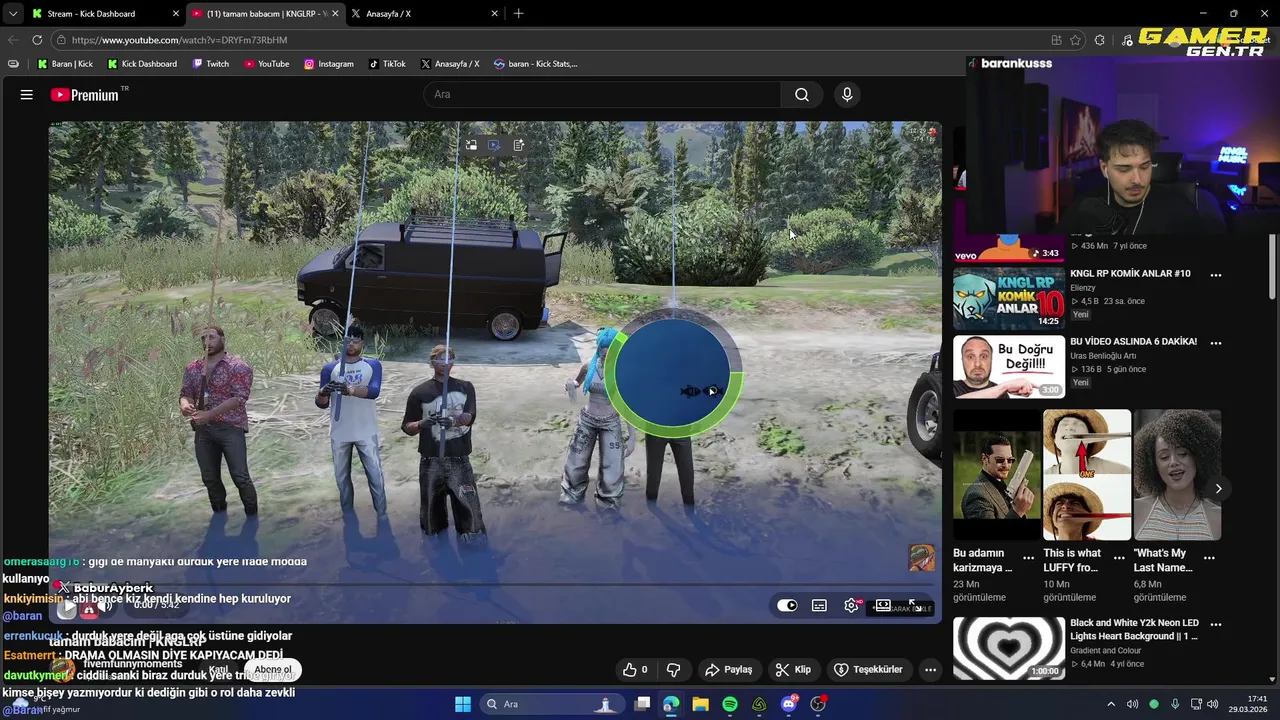Create a clip with Klip button
Screen dimensions: 1280x720
click(793, 670)
